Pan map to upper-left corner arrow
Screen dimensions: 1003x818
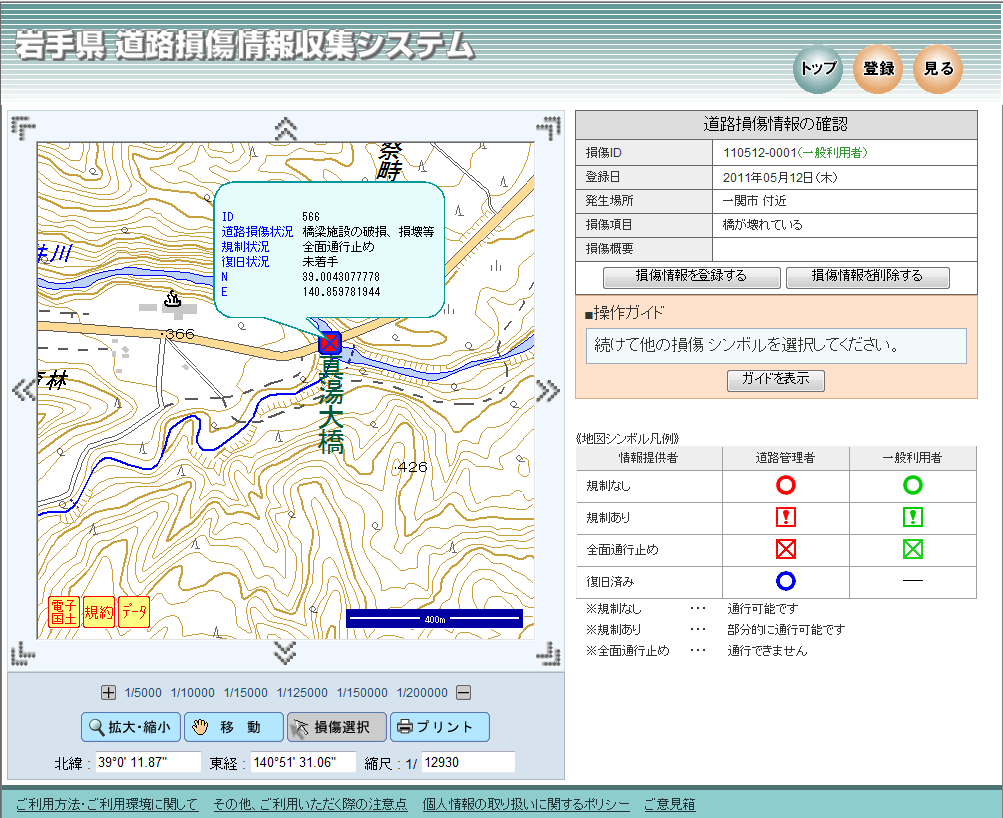(23, 128)
